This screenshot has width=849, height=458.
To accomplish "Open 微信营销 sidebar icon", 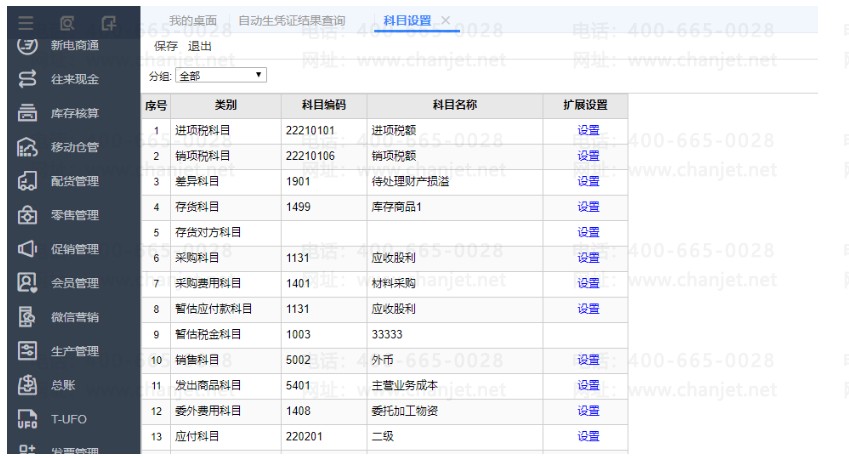I will (x=27, y=317).
